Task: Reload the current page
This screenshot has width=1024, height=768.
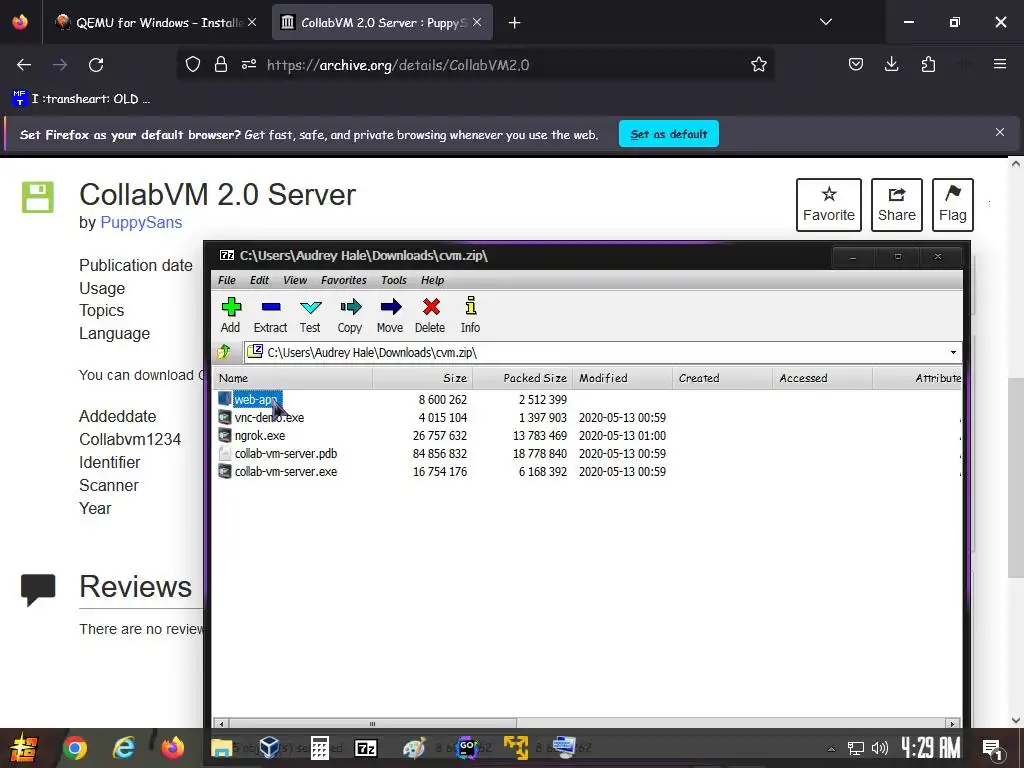Action: [x=96, y=65]
